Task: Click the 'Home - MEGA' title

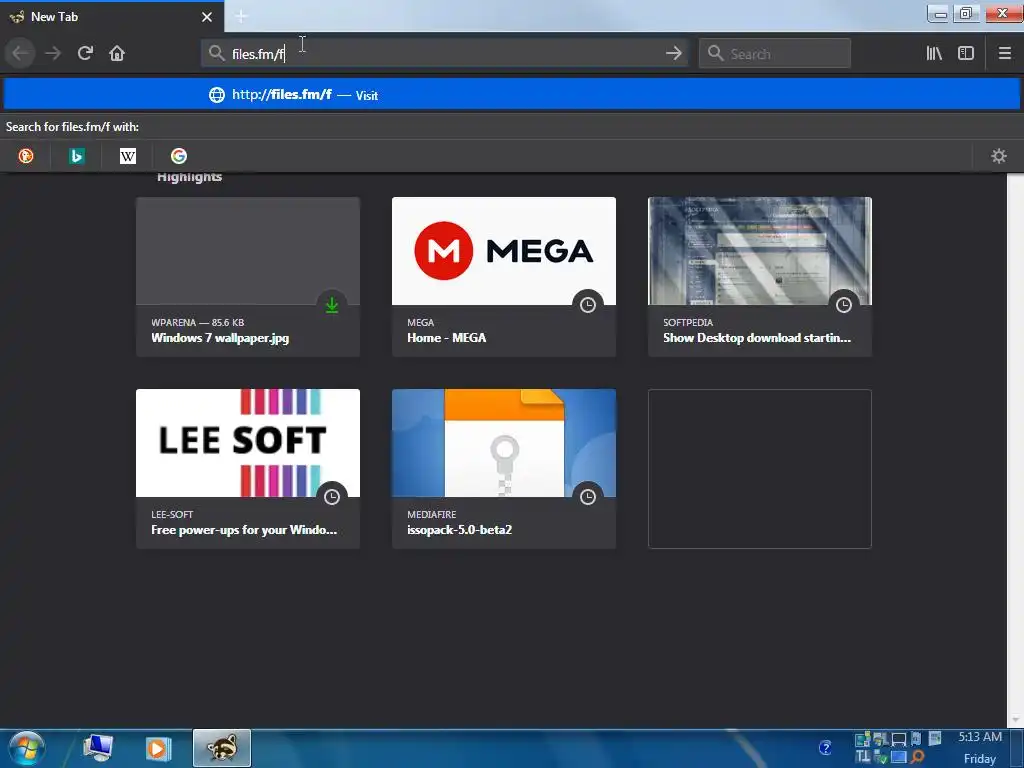Action: [447, 338]
